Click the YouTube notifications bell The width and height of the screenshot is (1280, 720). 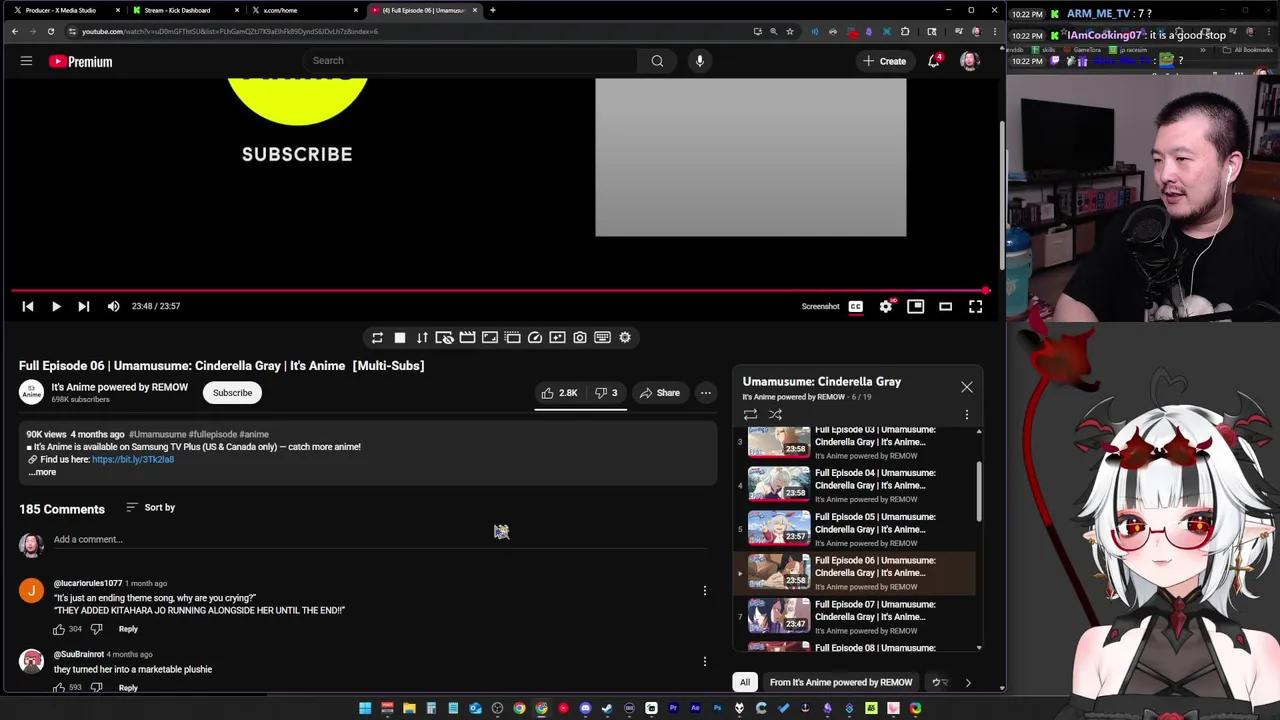pyautogui.click(x=934, y=61)
